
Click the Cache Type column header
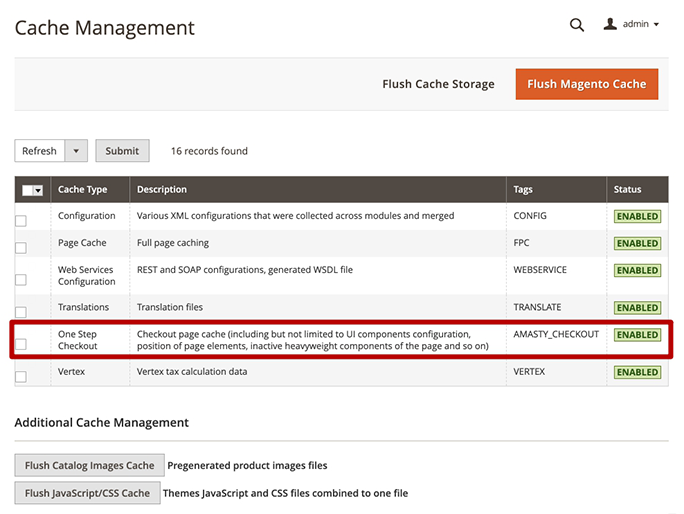(82, 189)
